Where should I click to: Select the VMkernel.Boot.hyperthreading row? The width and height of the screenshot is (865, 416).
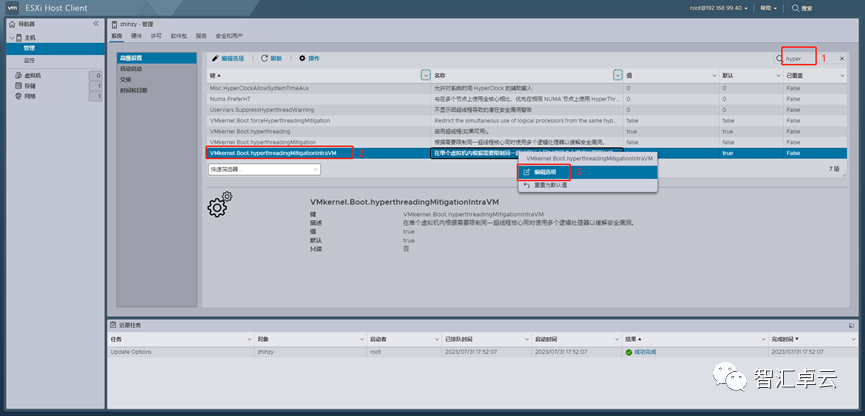526,131
